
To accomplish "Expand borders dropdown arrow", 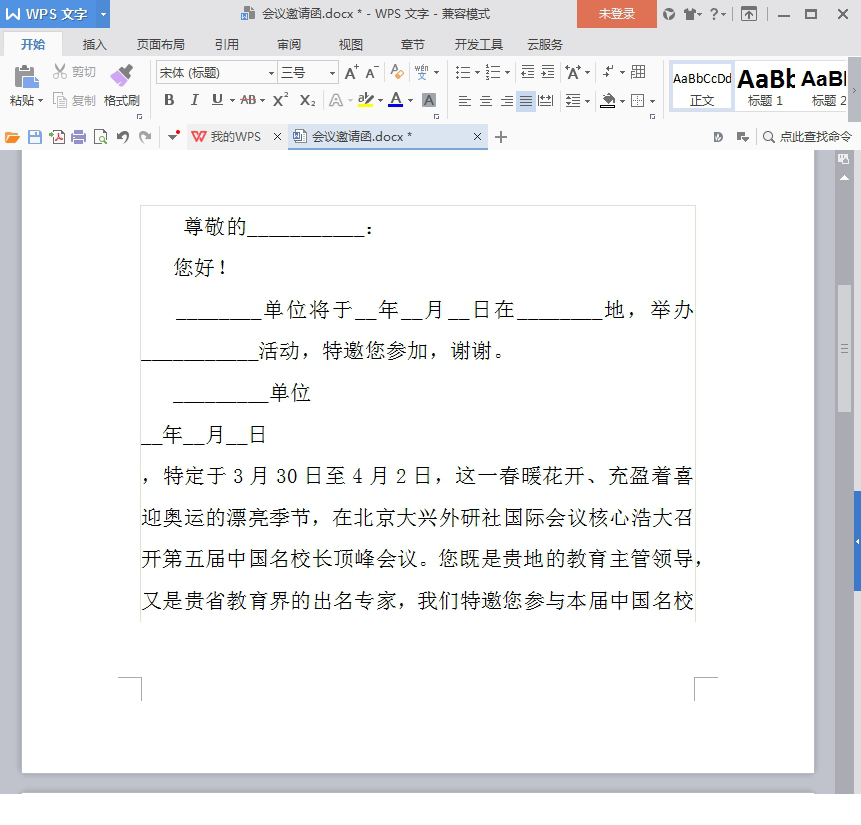I will click(652, 101).
